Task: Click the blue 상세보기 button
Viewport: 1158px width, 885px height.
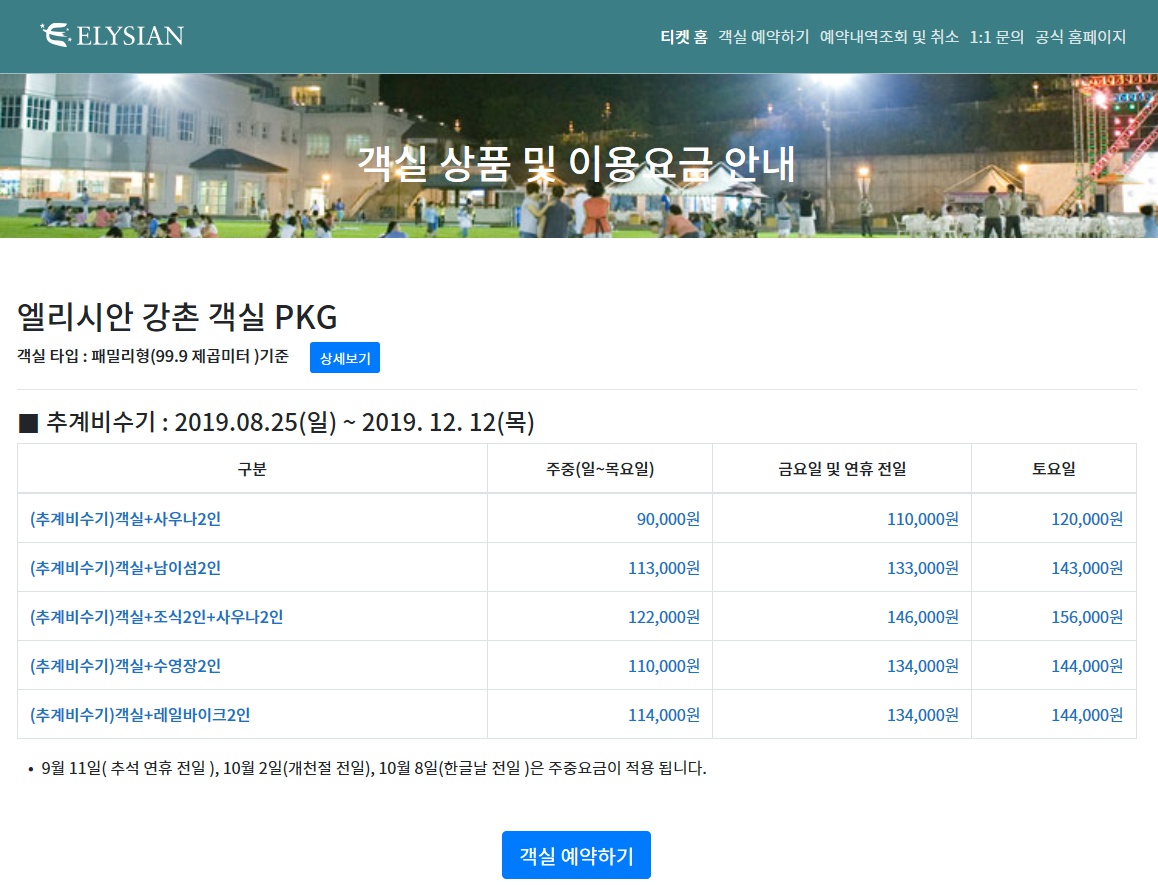Action: [x=345, y=358]
